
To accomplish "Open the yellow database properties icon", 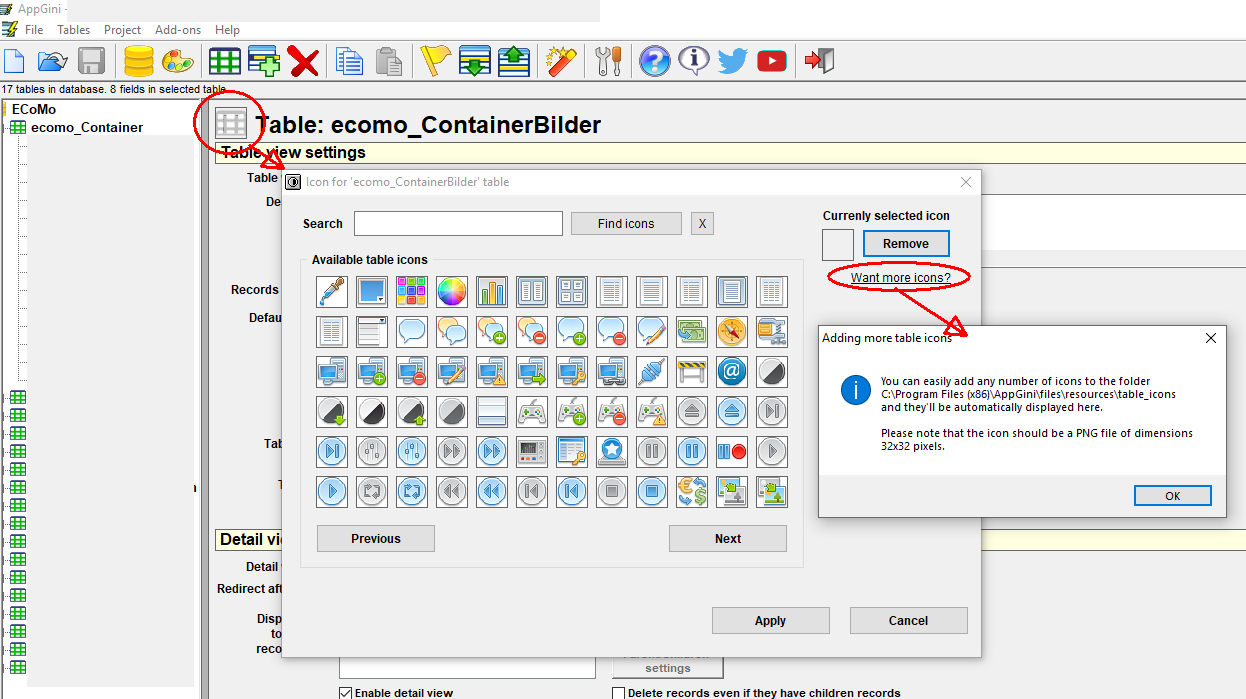I will [x=139, y=61].
